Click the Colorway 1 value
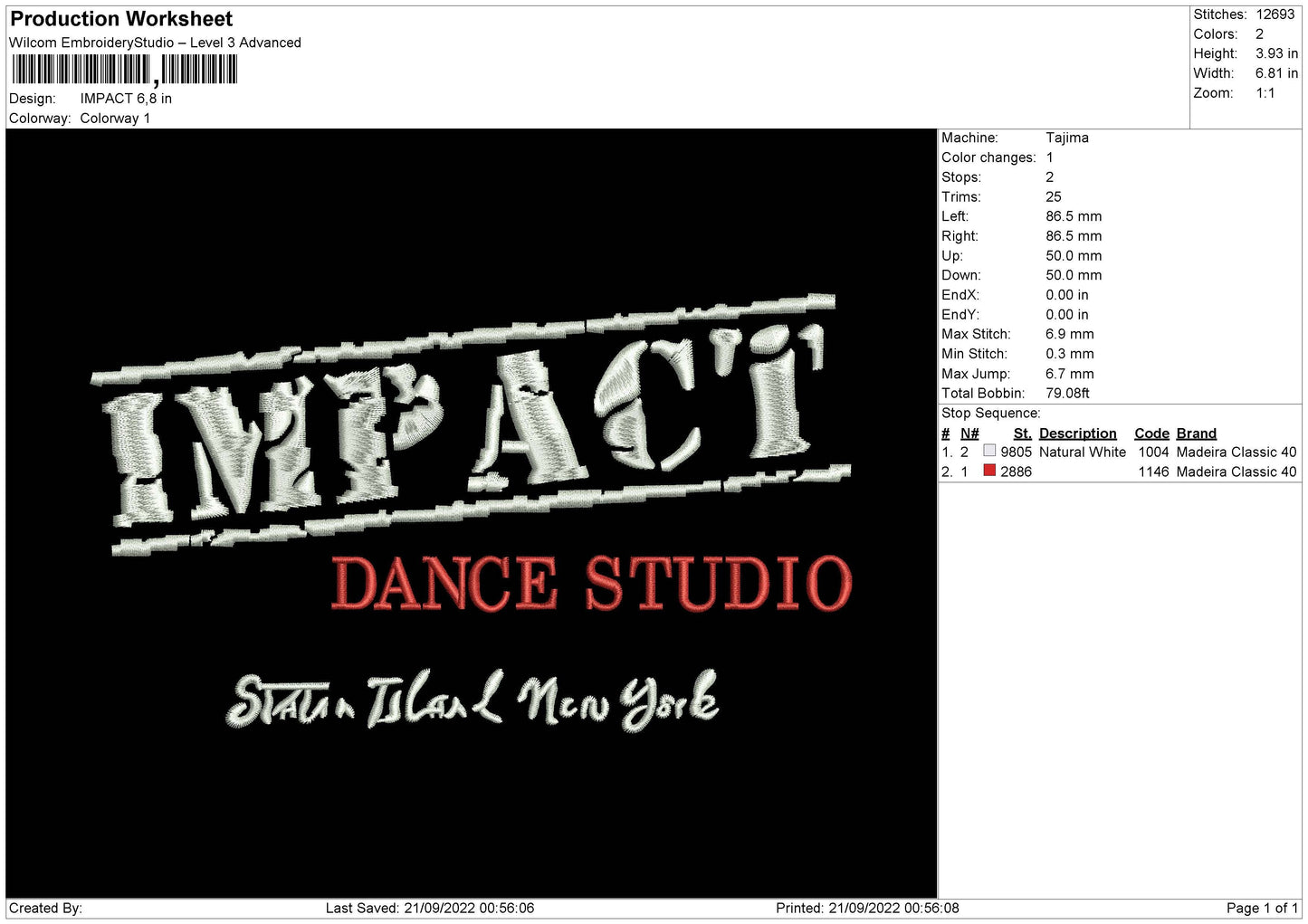 coord(115,119)
